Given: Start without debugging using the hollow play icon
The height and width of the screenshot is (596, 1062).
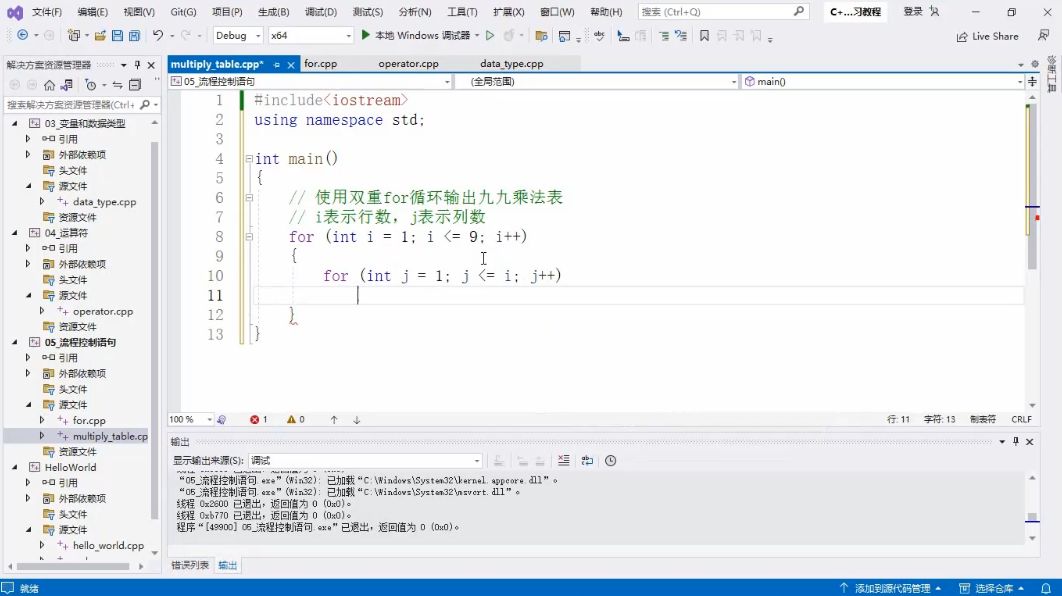Looking at the screenshot, I should click(x=490, y=35).
